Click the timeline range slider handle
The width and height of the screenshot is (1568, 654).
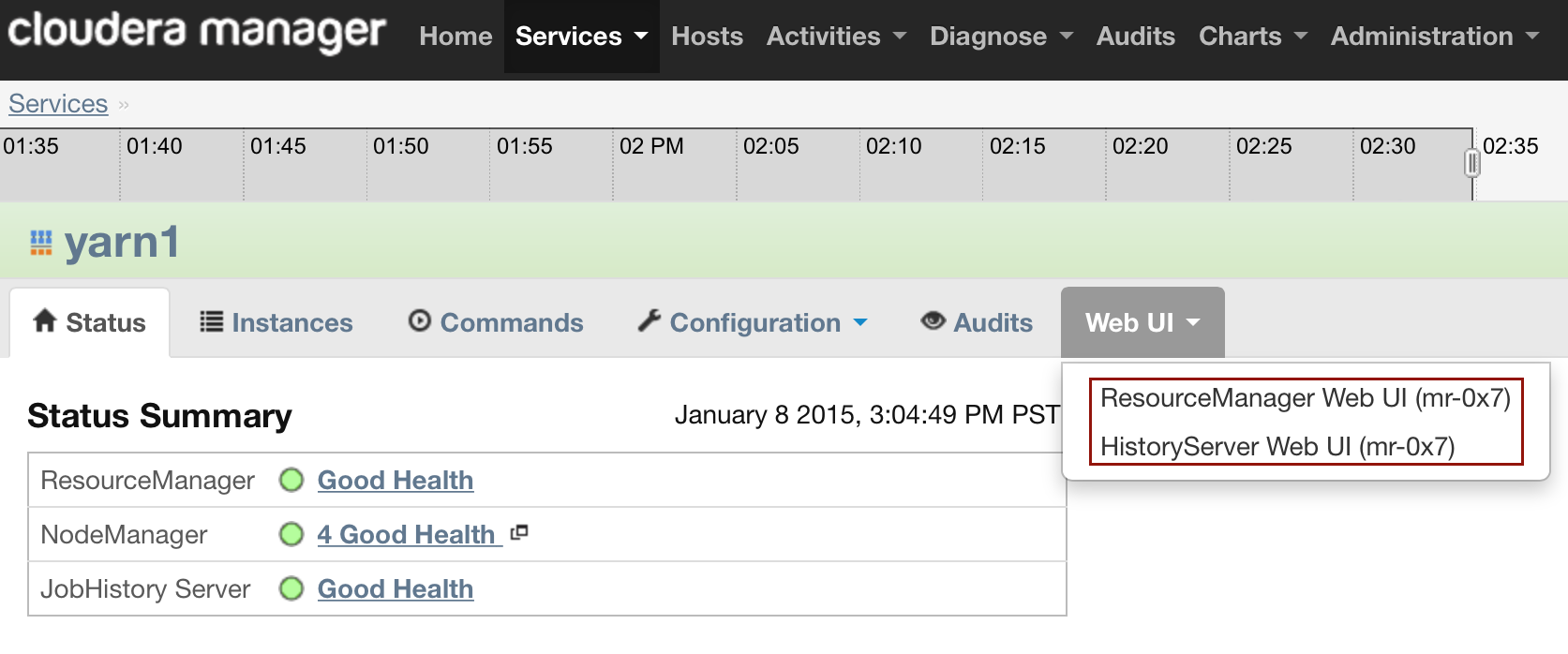(1472, 164)
